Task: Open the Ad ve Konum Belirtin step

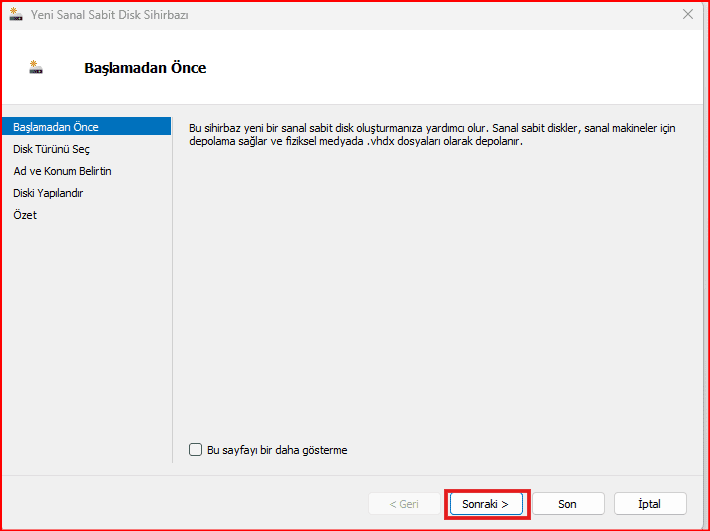Action: pos(62,171)
